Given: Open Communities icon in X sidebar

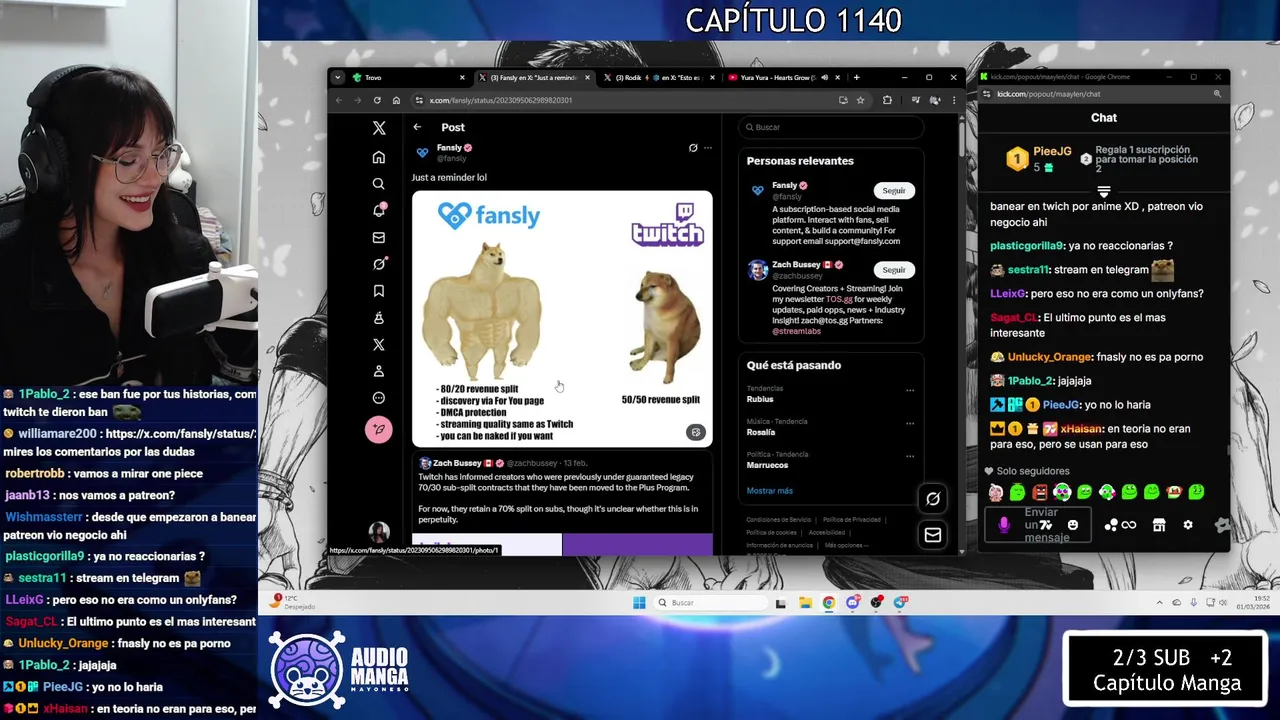Looking at the screenshot, I should (x=379, y=318).
